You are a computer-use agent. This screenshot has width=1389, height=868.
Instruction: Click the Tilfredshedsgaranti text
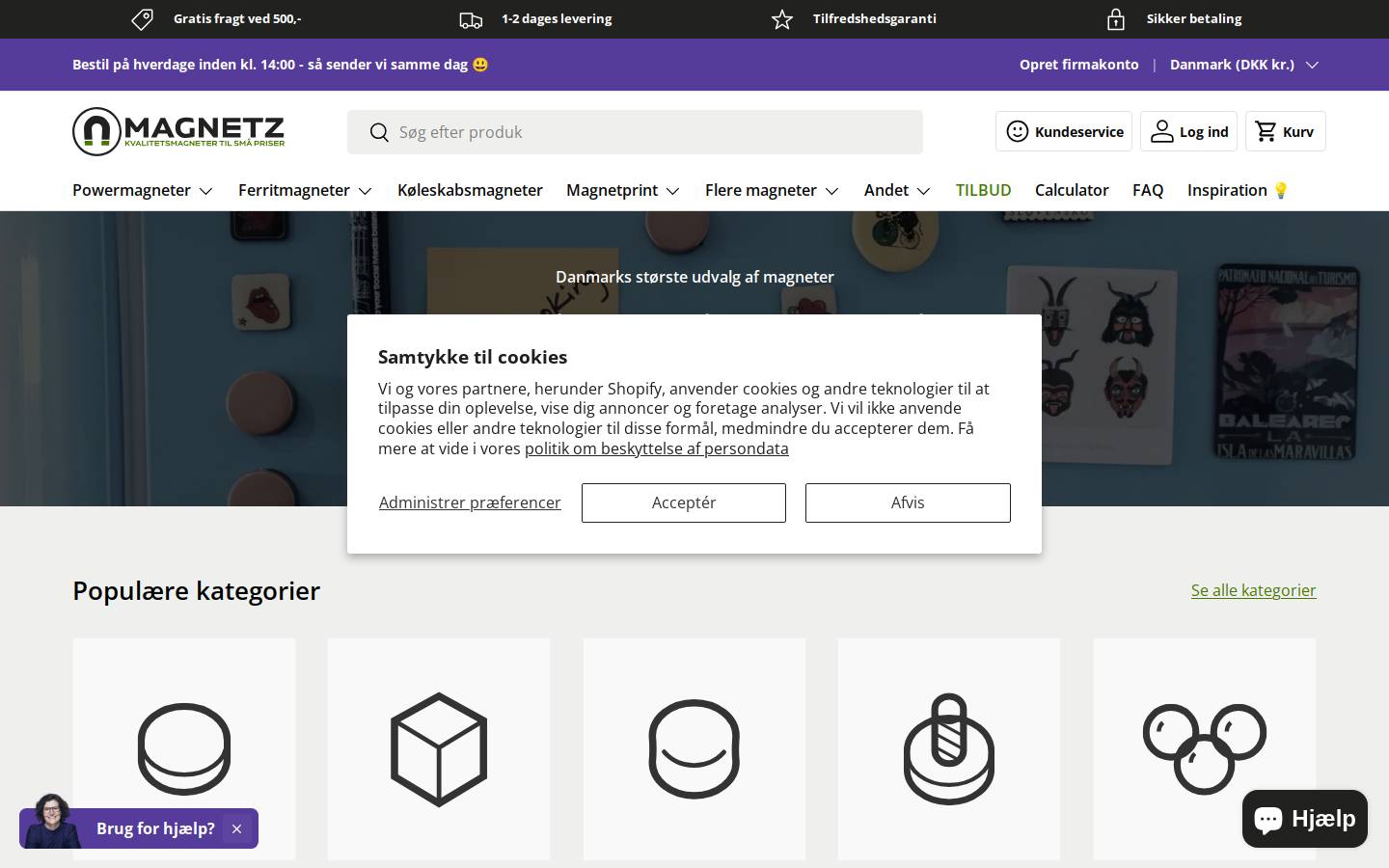[874, 18]
